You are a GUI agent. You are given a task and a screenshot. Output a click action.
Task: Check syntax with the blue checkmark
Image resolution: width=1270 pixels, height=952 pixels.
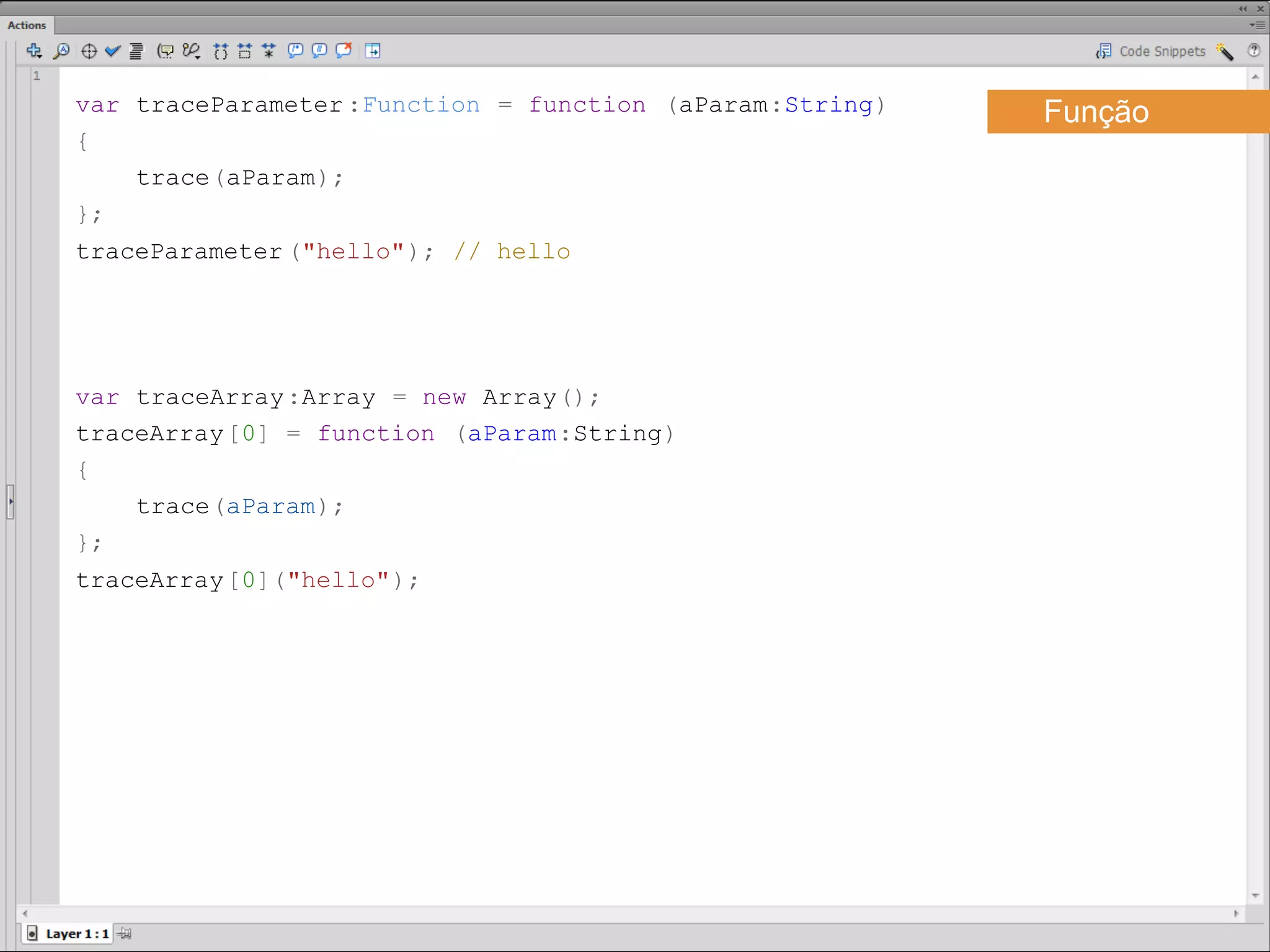(x=112, y=51)
